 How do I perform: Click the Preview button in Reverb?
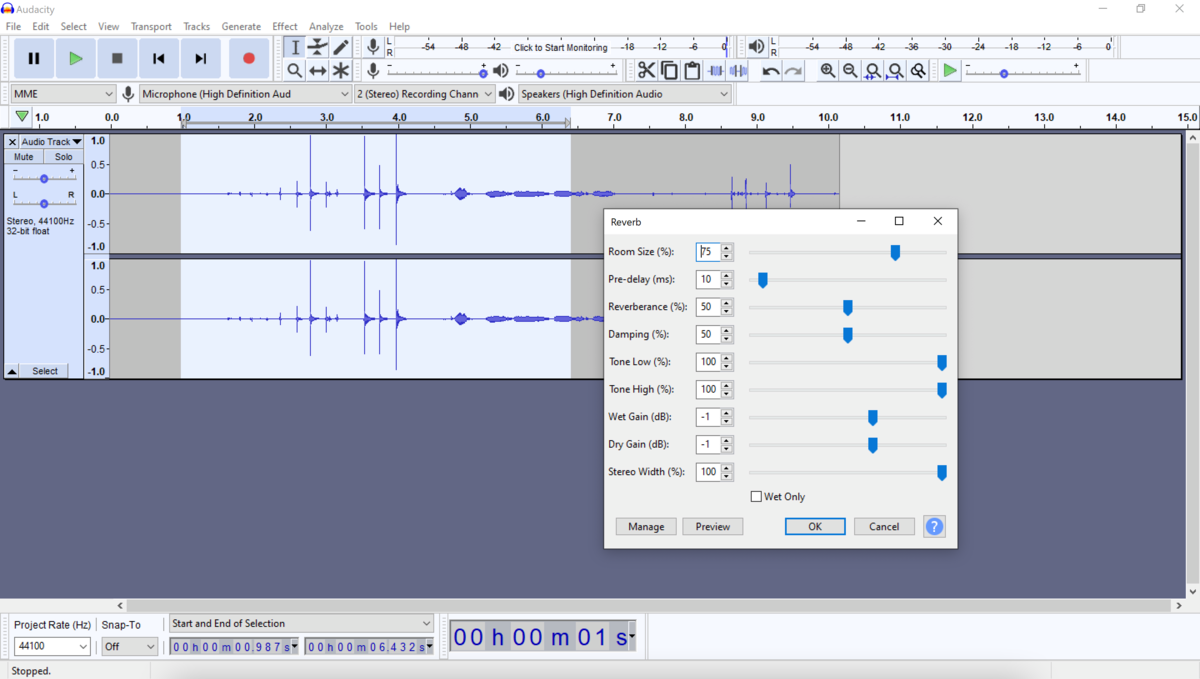[x=713, y=527]
